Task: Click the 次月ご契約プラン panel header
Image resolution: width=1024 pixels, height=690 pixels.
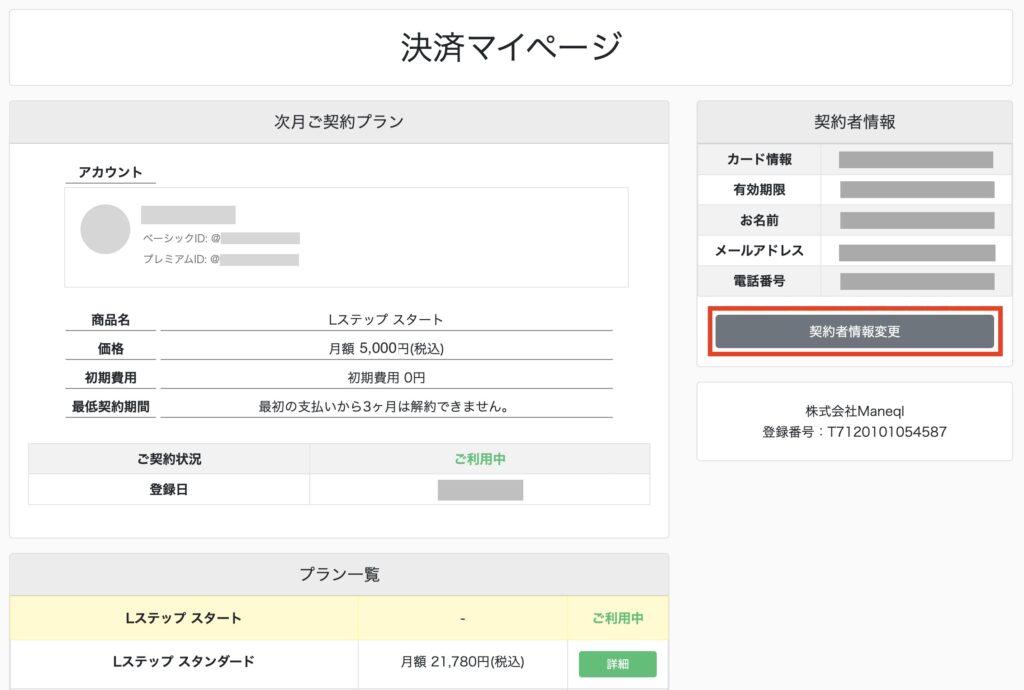Action: (x=339, y=122)
